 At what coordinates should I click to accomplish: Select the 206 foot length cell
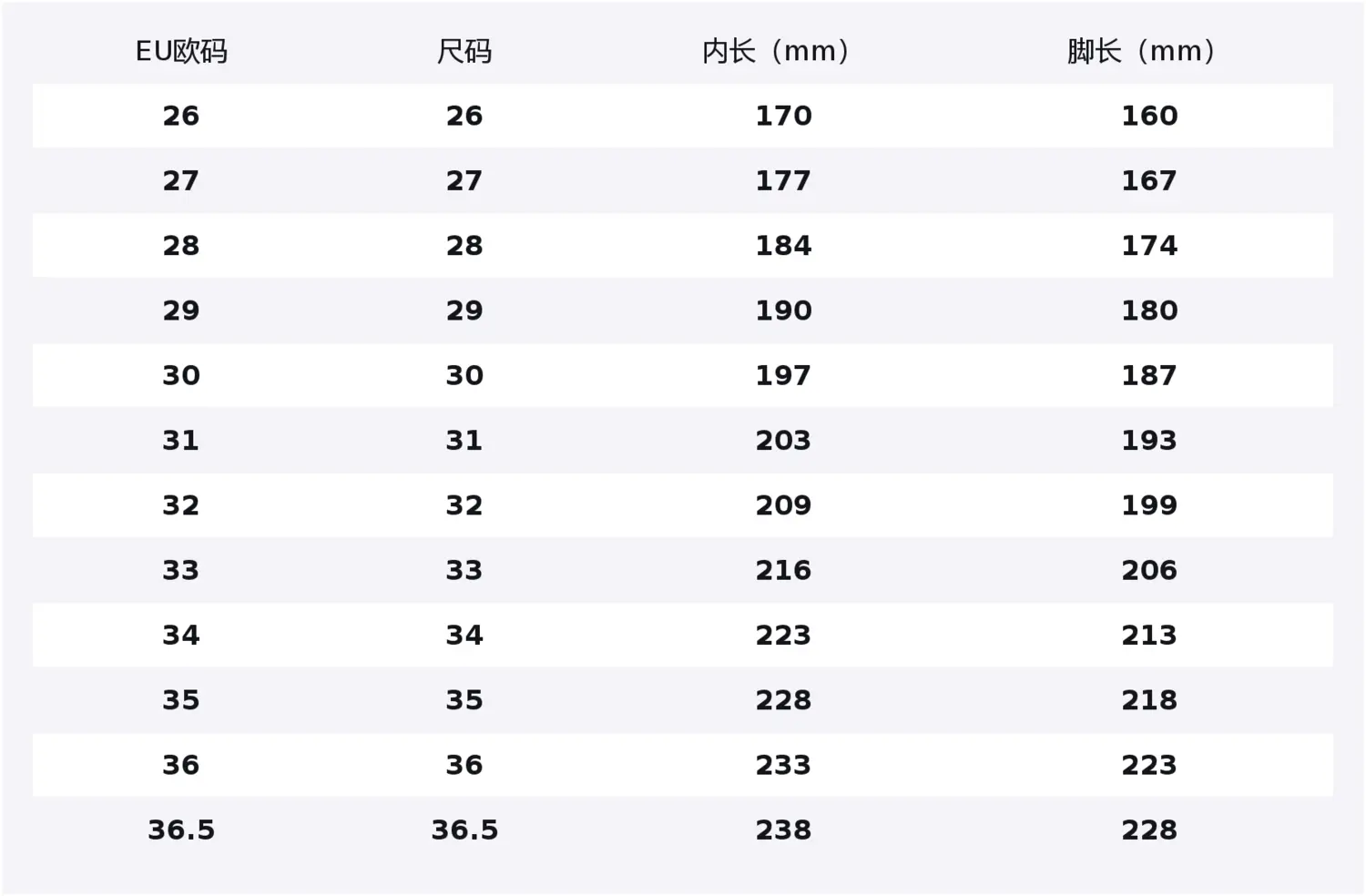(x=1149, y=570)
